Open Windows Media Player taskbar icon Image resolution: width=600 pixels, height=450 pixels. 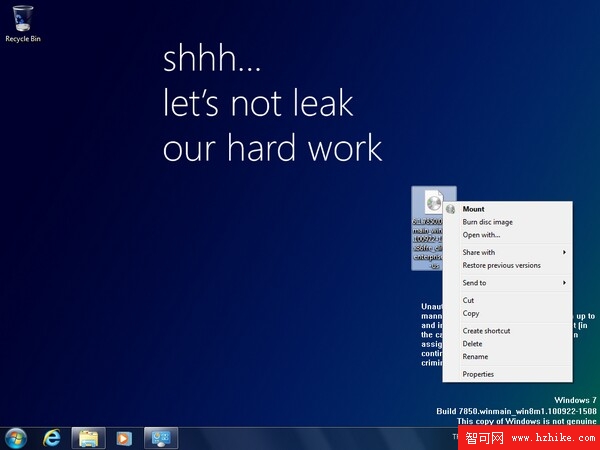tap(124, 439)
